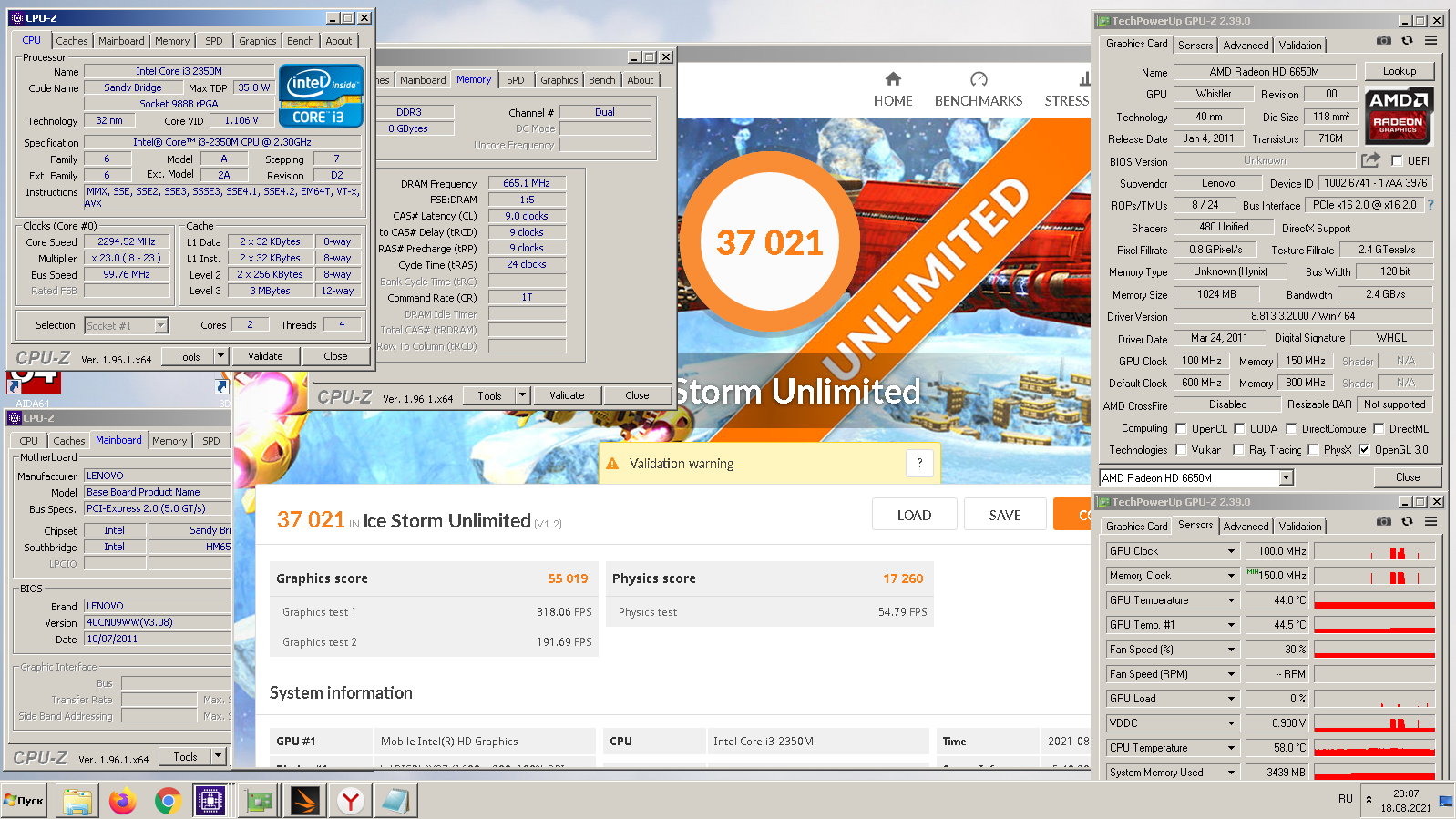1456x819 pixels.
Task: Open Yandex Browser from the taskbar
Action: tap(351, 801)
